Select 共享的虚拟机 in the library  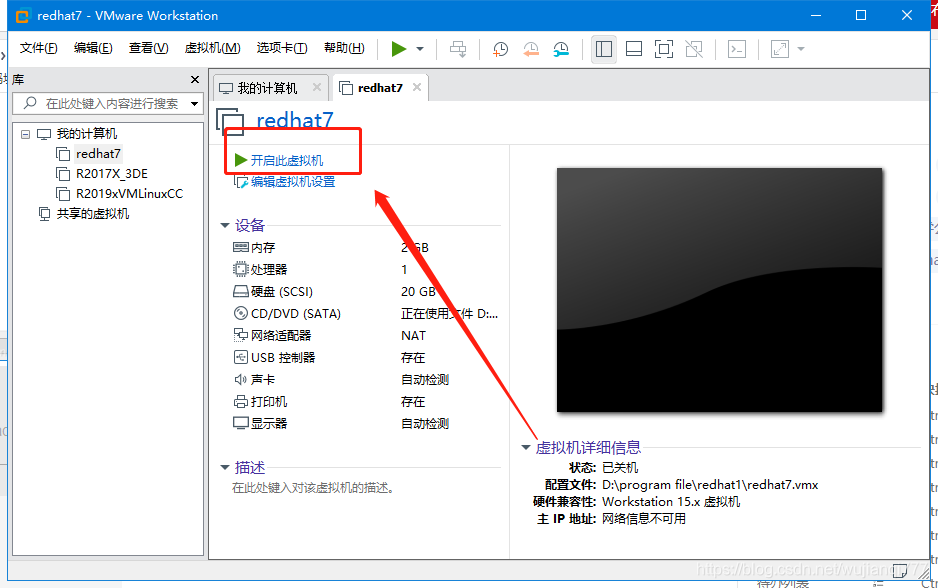pyautogui.click(x=92, y=214)
